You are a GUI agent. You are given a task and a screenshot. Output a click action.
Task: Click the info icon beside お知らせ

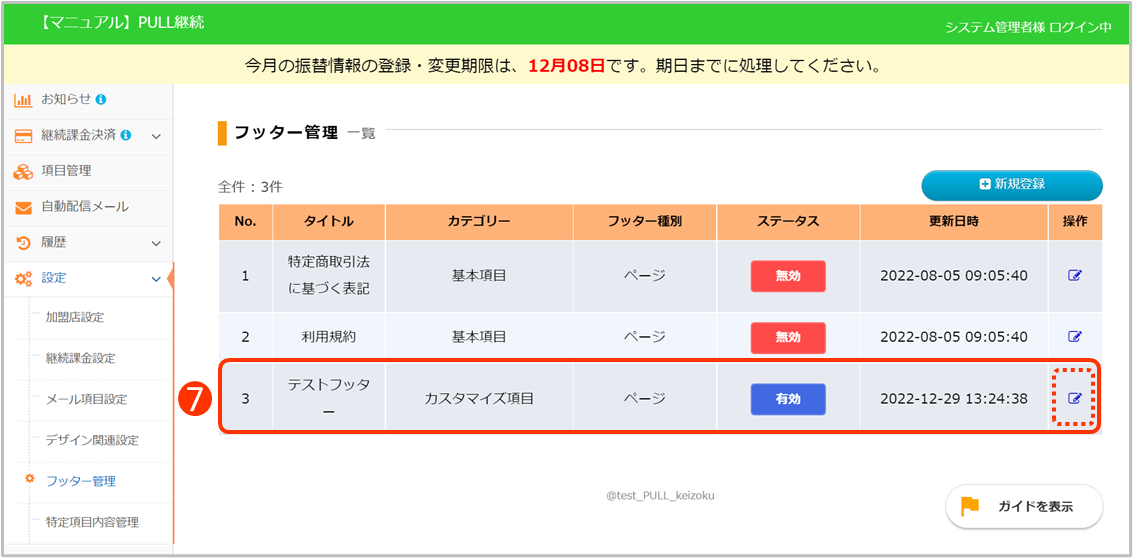(101, 99)
